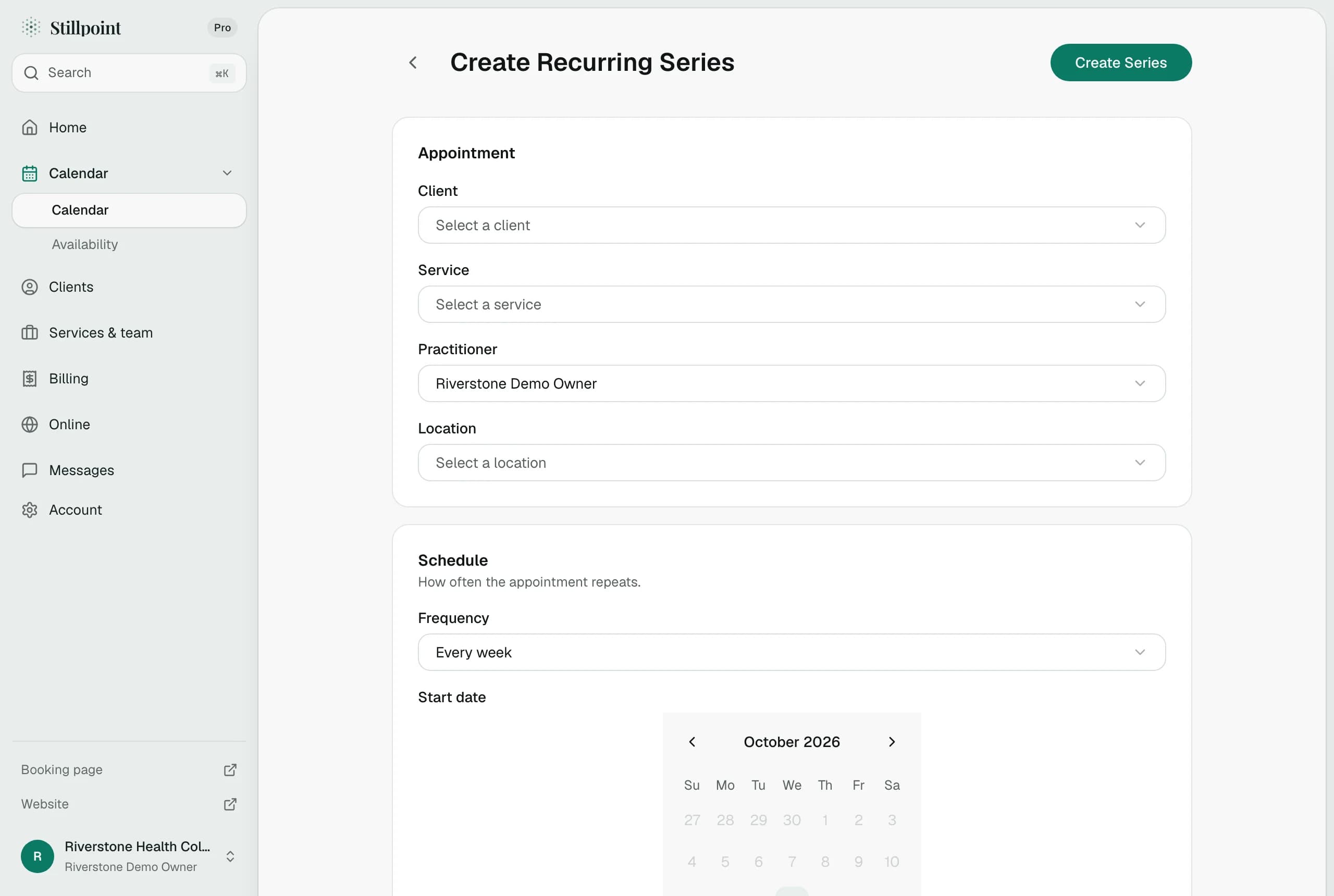Viewport: 1334px width, 896px height.
Task: Open the Select a client dropdown
Action: pos(792,225)
